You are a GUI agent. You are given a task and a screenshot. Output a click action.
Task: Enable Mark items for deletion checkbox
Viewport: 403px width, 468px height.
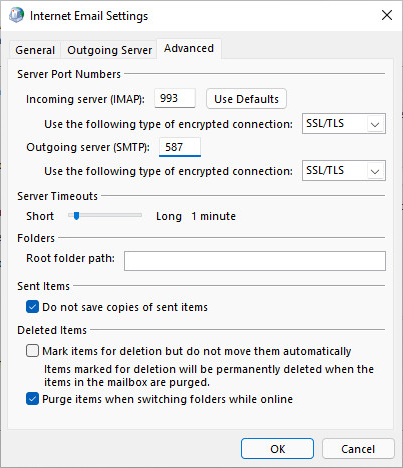[x=32, y=351]
